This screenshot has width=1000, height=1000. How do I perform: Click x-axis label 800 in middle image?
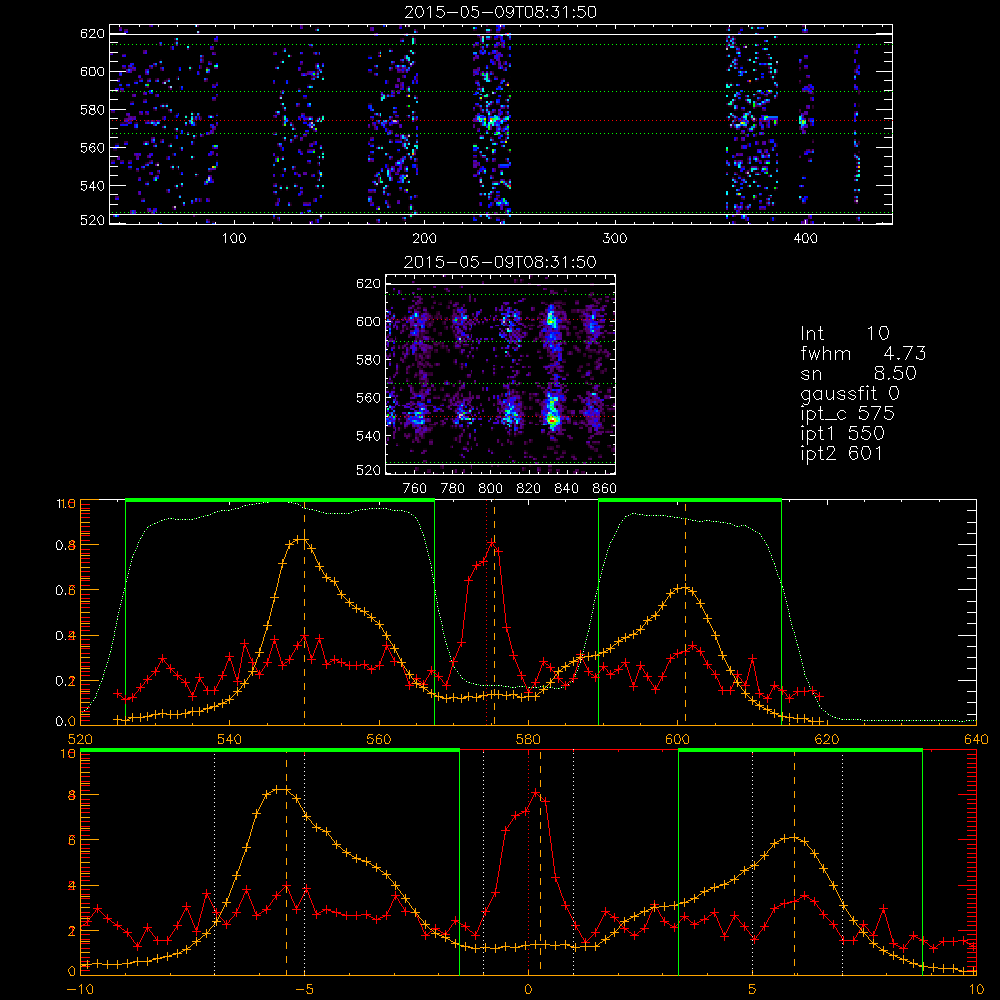(x=490, y=489)
